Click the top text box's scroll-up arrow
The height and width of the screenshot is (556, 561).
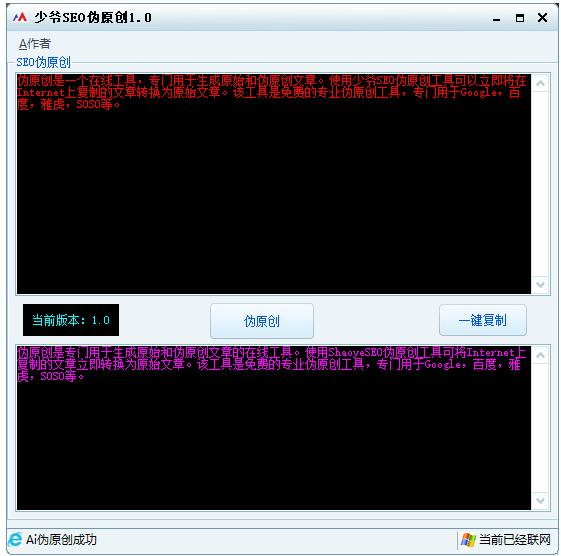pyautogui.click(x=541, y=83)
